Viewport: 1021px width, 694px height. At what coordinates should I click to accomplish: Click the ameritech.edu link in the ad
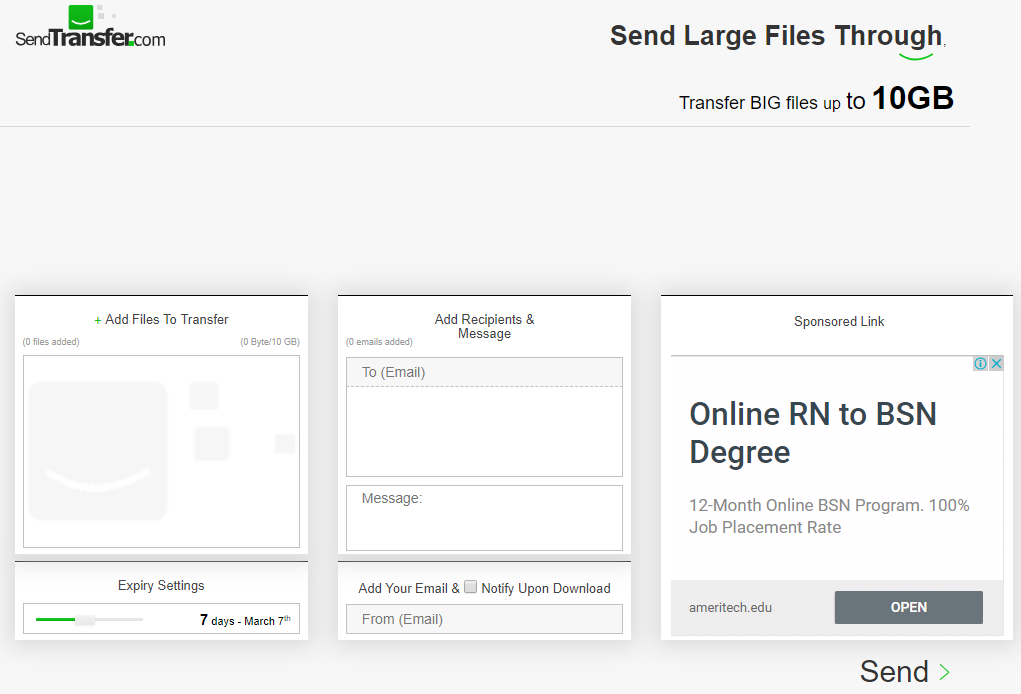pos(730,607)
